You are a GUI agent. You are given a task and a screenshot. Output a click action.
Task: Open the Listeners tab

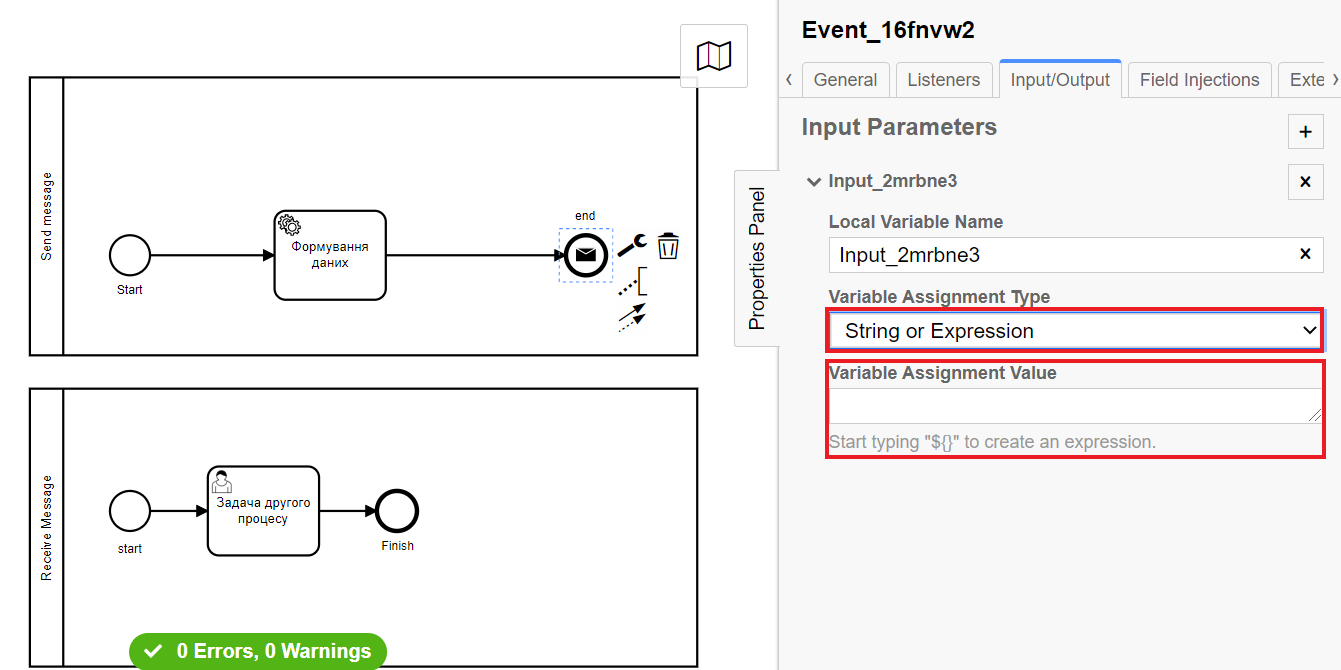click(x=944, y=80)
